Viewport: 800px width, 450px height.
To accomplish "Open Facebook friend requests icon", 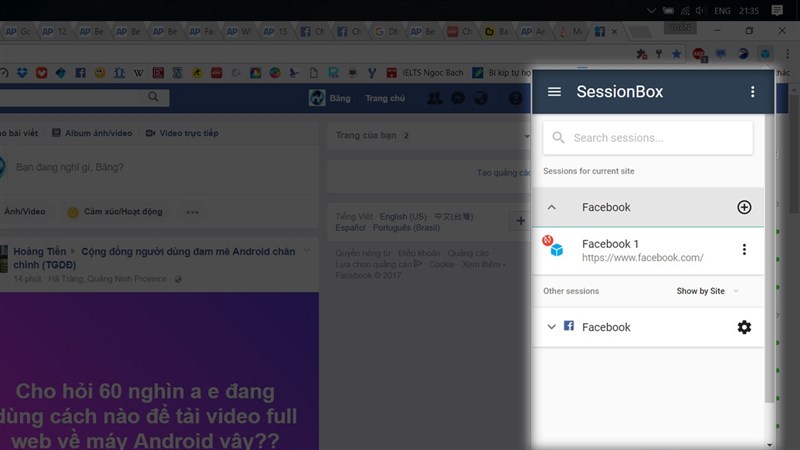I will 435,98.
